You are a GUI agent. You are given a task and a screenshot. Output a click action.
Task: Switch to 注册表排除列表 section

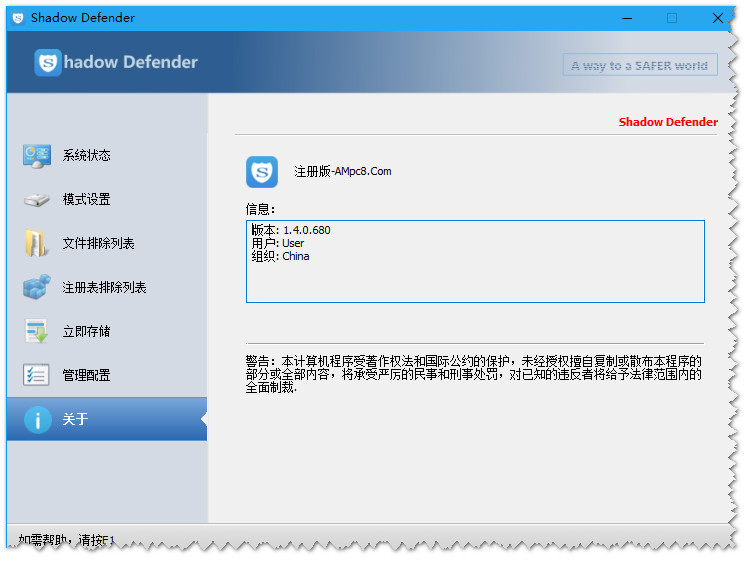click(107, 287)
